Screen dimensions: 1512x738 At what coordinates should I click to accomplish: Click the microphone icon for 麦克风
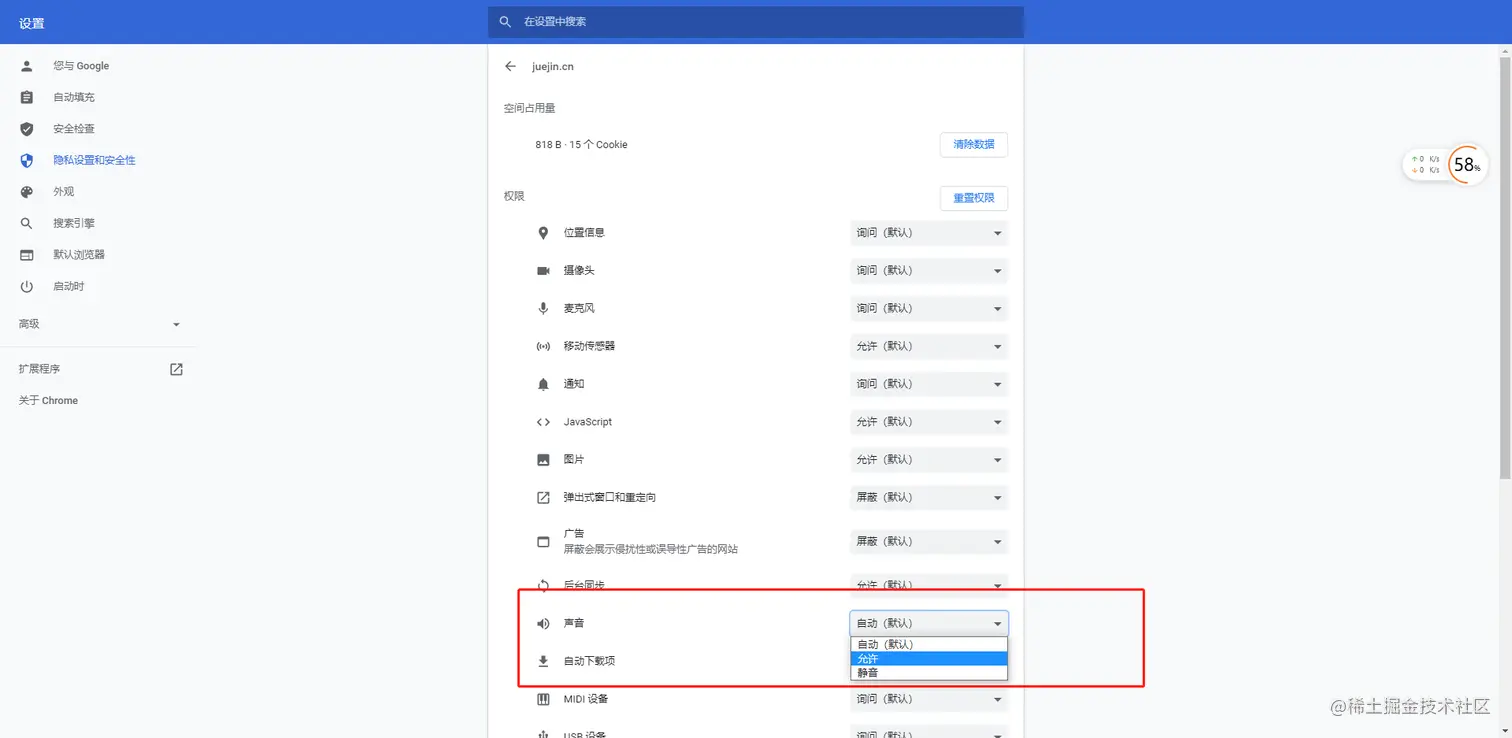click(x=543, y=308)
